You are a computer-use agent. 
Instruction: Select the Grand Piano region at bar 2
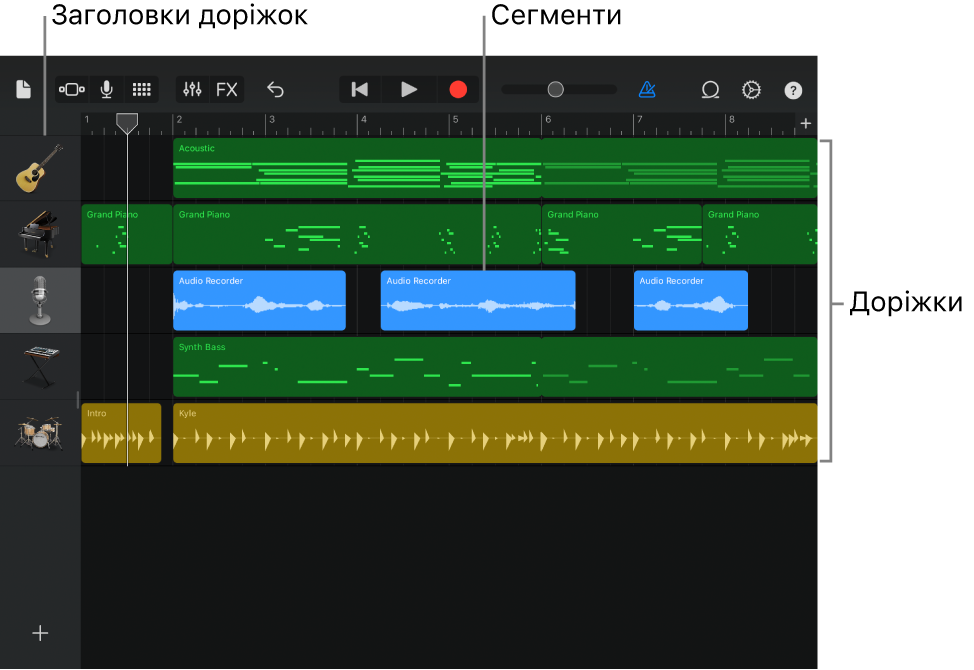tap(357, 235)
